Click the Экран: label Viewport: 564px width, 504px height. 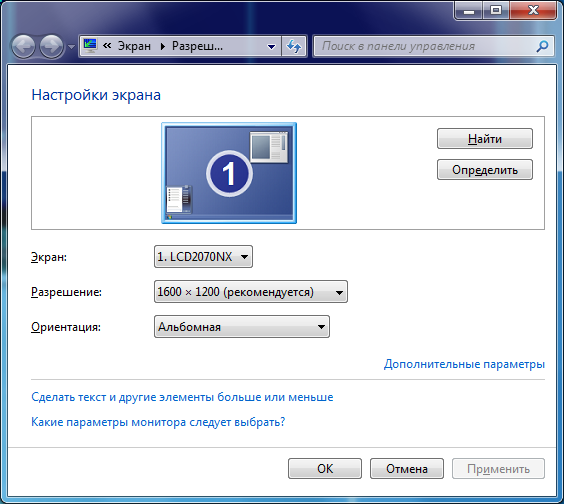(49, 257)
